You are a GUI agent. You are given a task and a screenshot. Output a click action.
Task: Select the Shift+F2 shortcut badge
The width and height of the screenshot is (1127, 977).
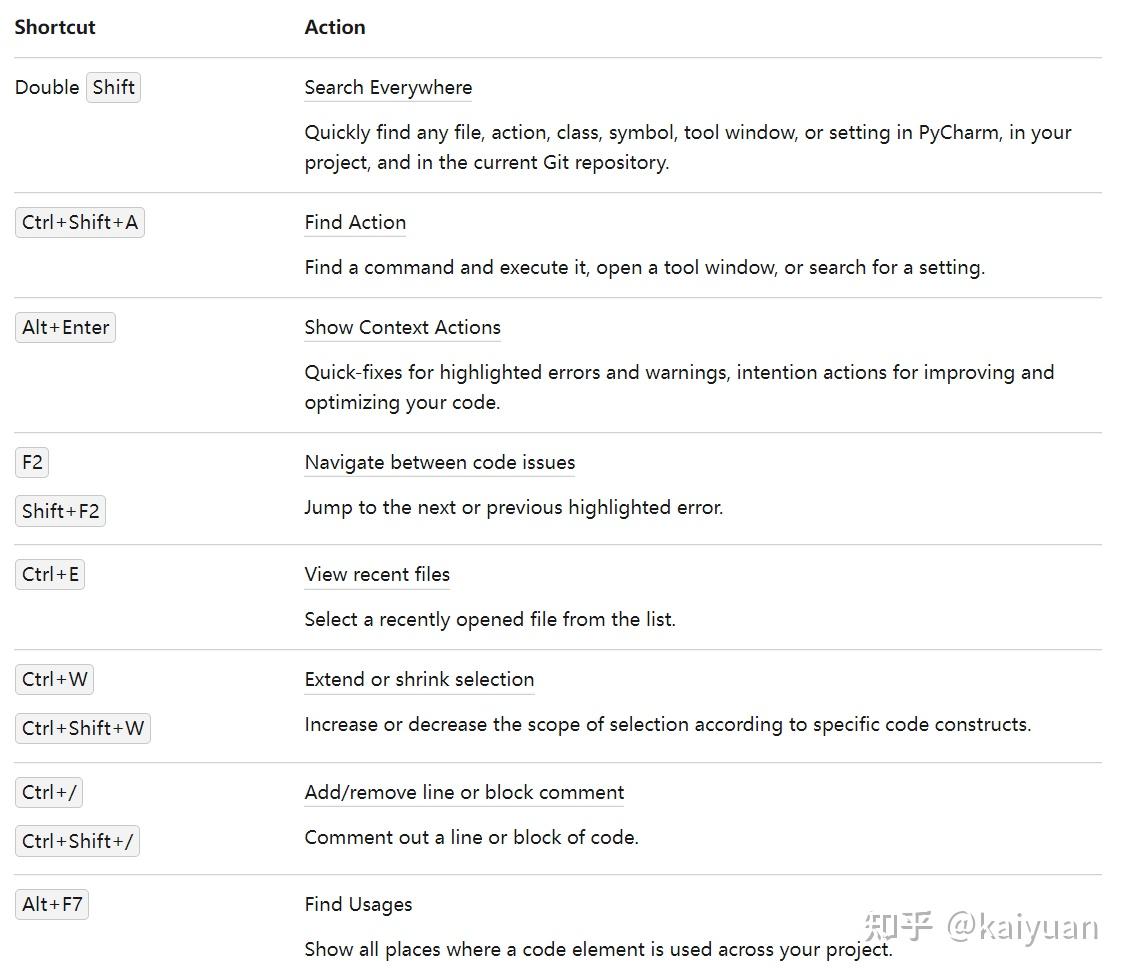(x=60, y=512)
